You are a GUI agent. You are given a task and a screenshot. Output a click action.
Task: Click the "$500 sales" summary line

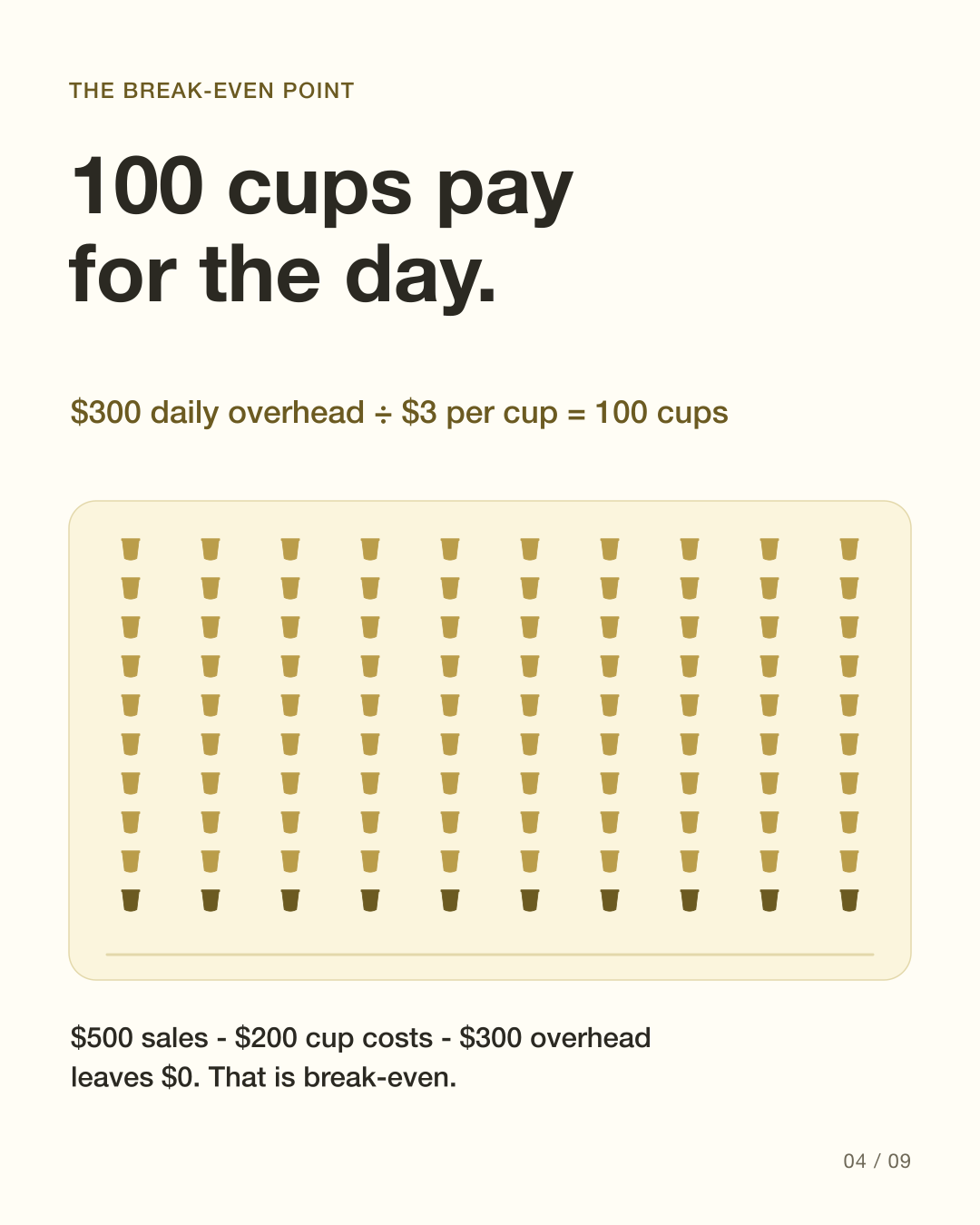[x=361, y=1038]
